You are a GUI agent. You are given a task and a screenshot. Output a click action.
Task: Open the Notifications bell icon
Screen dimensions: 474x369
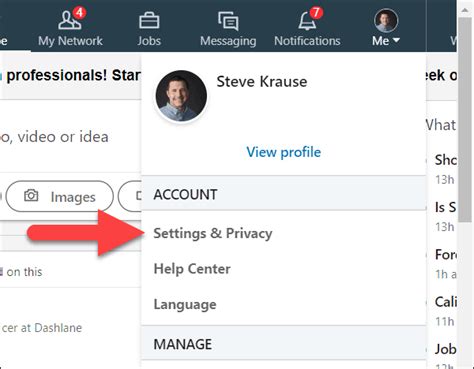pos(307,21)
